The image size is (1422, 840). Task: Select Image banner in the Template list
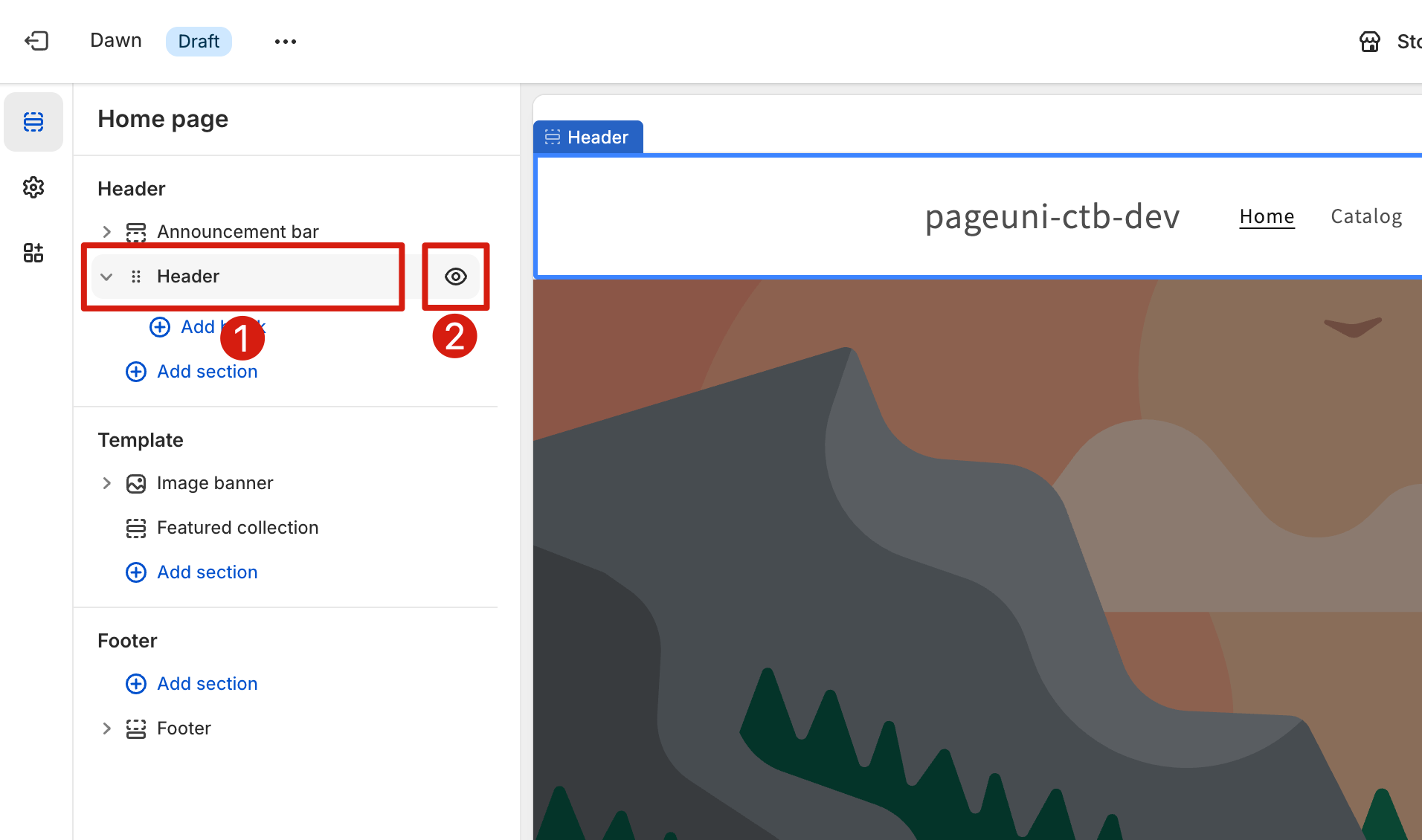[x=215, y=483]
